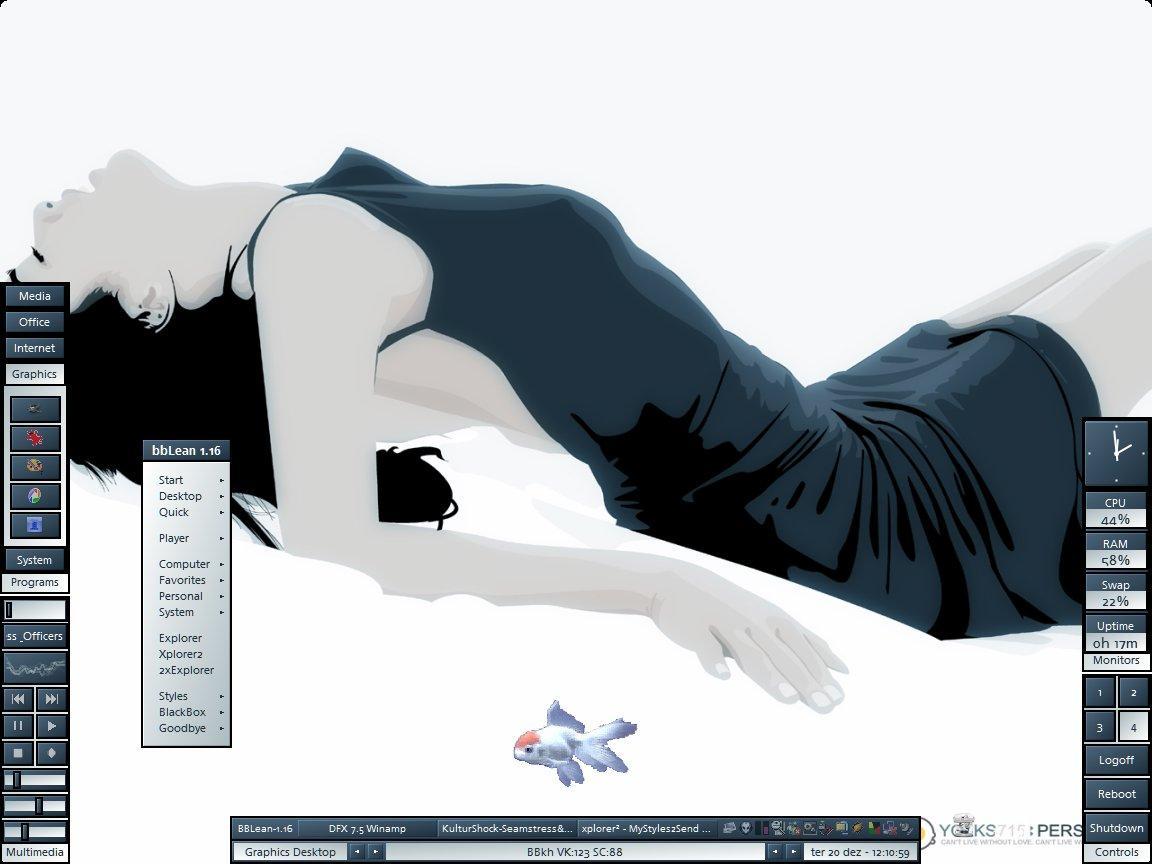The height and width of the screenshot is (864, 1152).
Task: Open the Favorites submenu
Action: point(187,580)
